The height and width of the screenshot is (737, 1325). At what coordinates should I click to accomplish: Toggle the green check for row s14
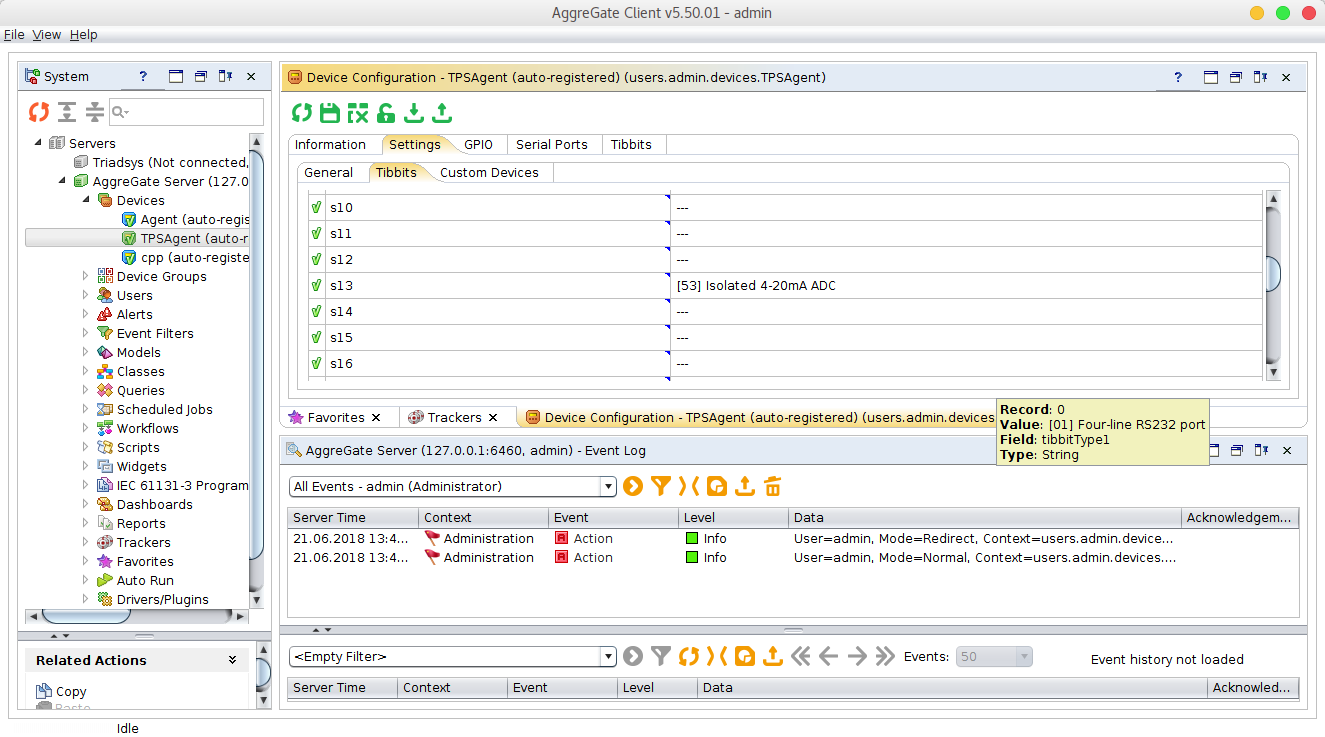coord(317,311)
